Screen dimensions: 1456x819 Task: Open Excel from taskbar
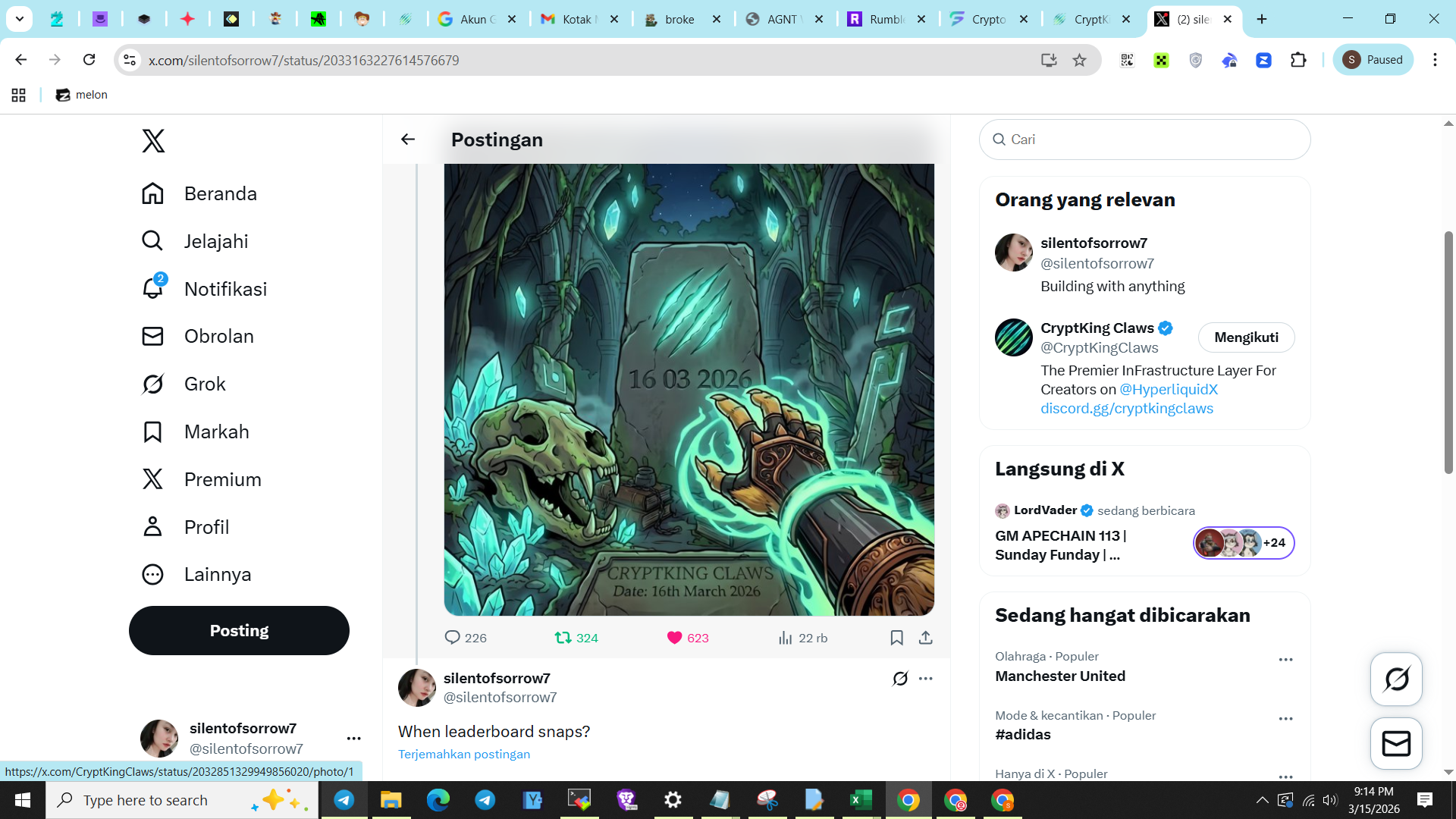coord(861,800)
